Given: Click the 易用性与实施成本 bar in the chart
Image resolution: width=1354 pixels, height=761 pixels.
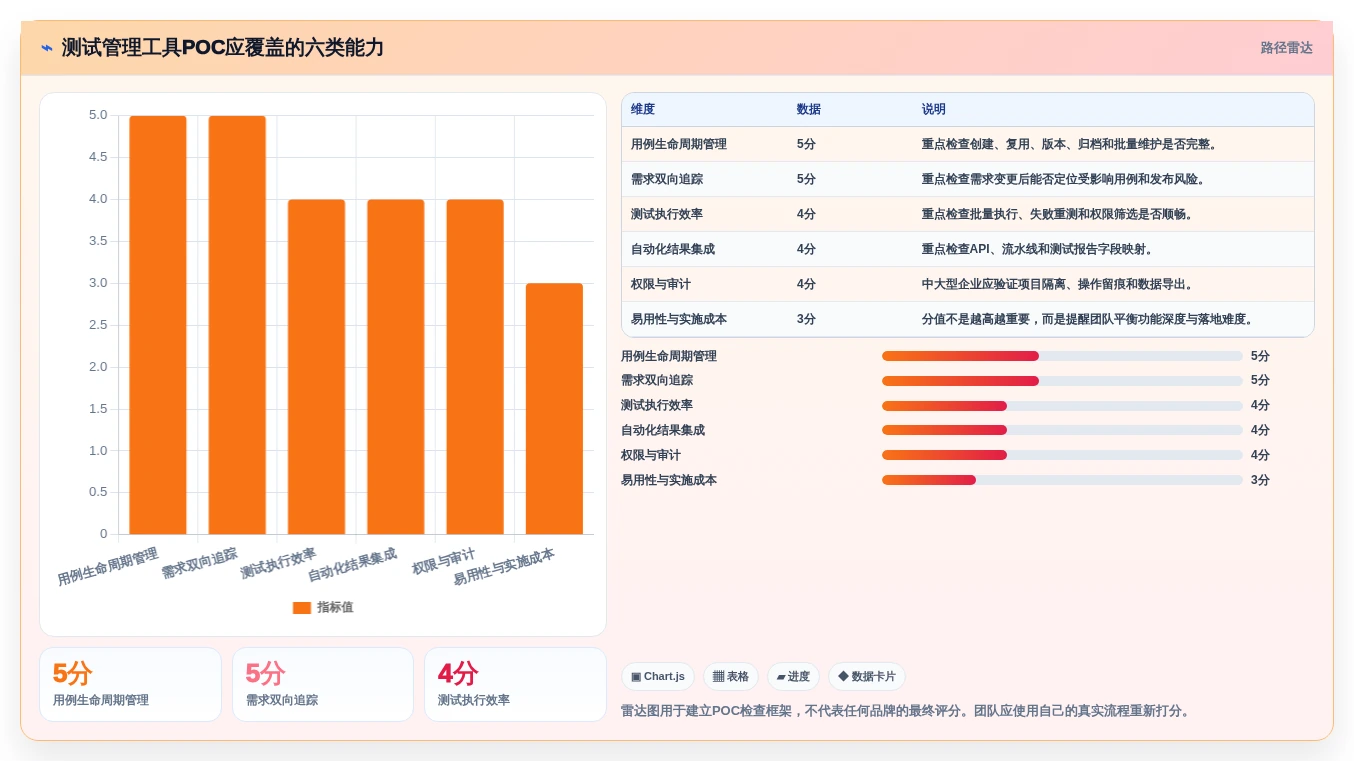Looking at the screenshot, I should click(x=554, y=409).
